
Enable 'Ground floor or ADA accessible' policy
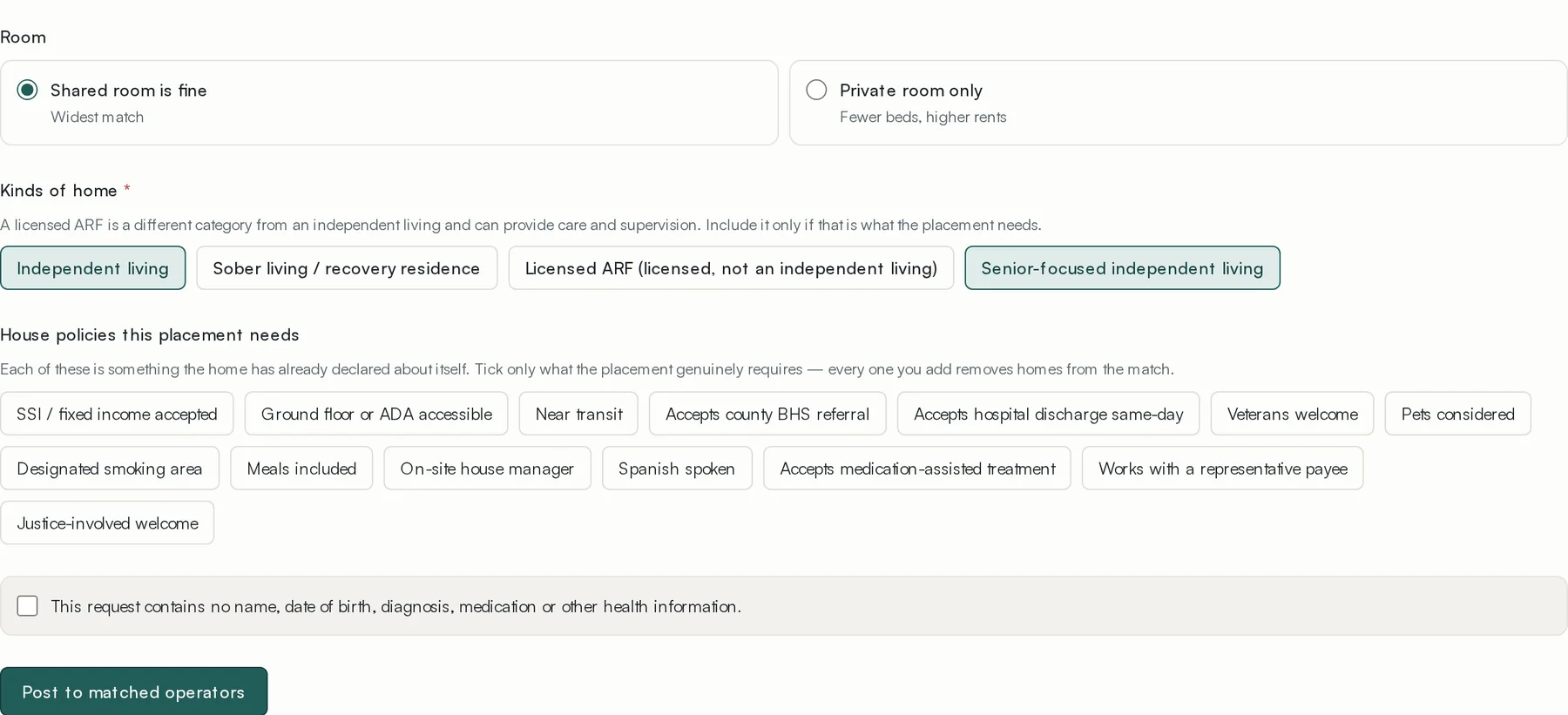(x=376, y=414)
